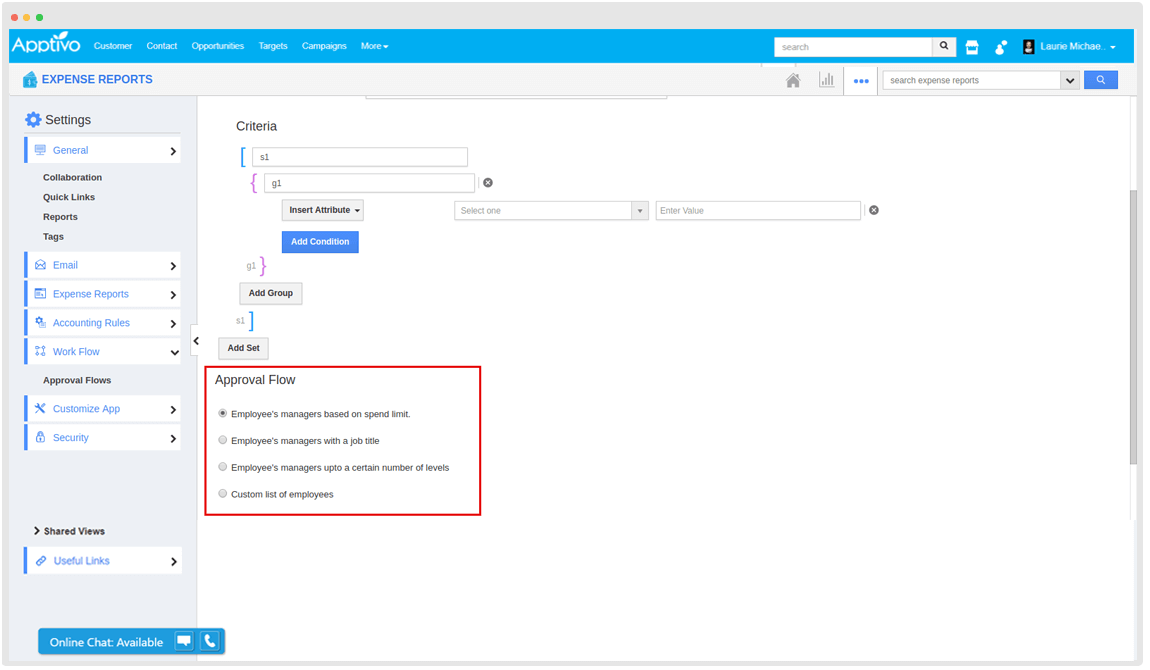Click the three-dots more options icon
Viewport: 1150px width, 670px height.
[x=861, y=81]
